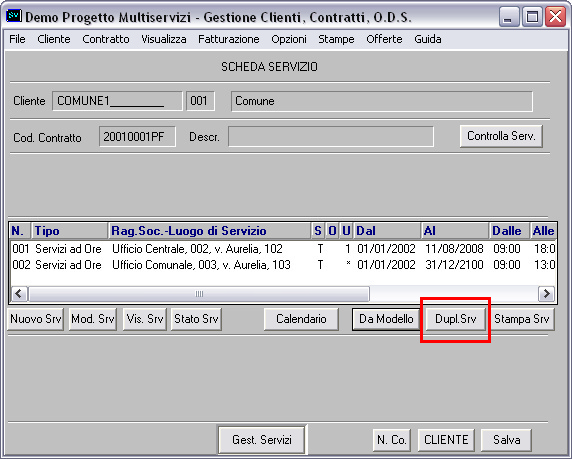Viewport: 572px width, 459px height.
Task: Select service row 002 Ufficio Comunale
Action: click(x=283, y=265)
